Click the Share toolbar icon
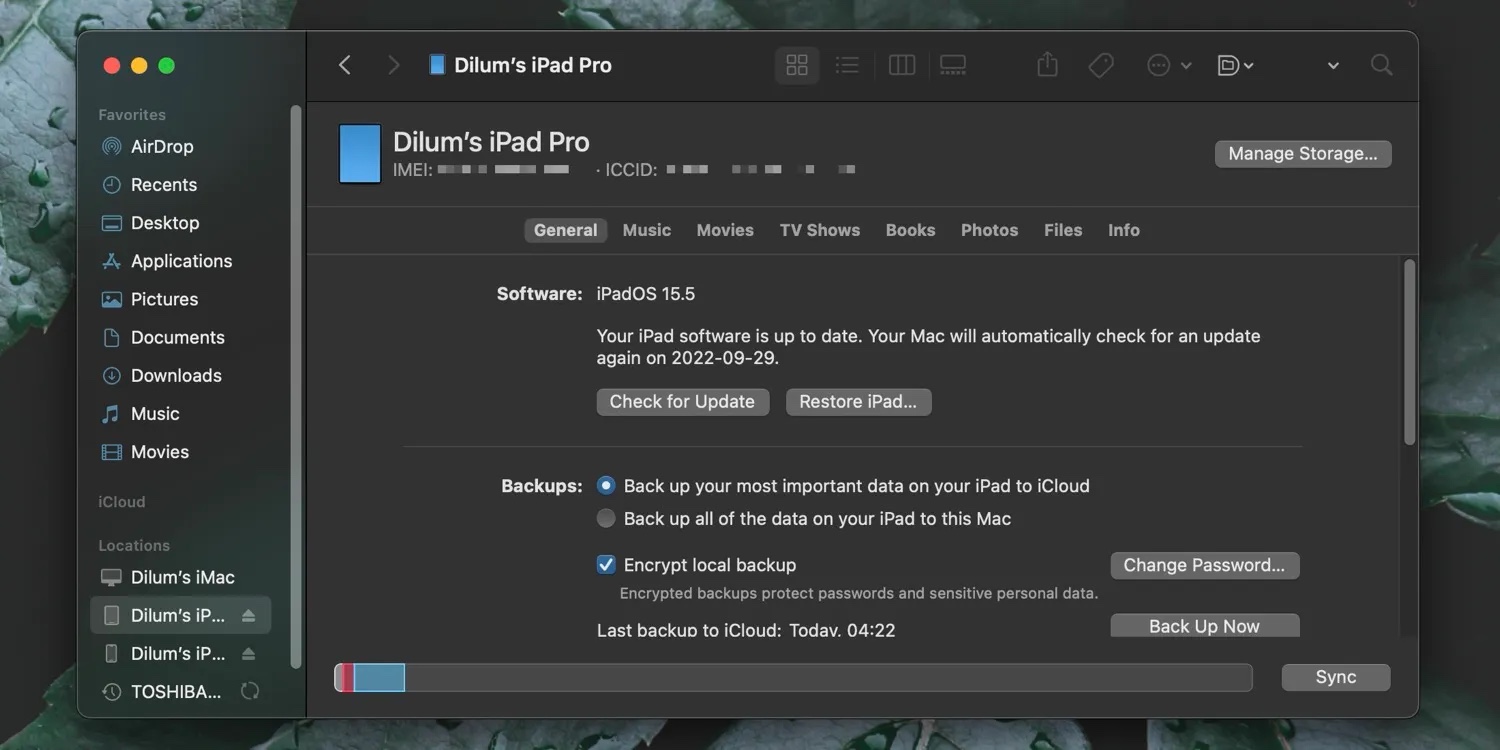 coord(1047,66)
